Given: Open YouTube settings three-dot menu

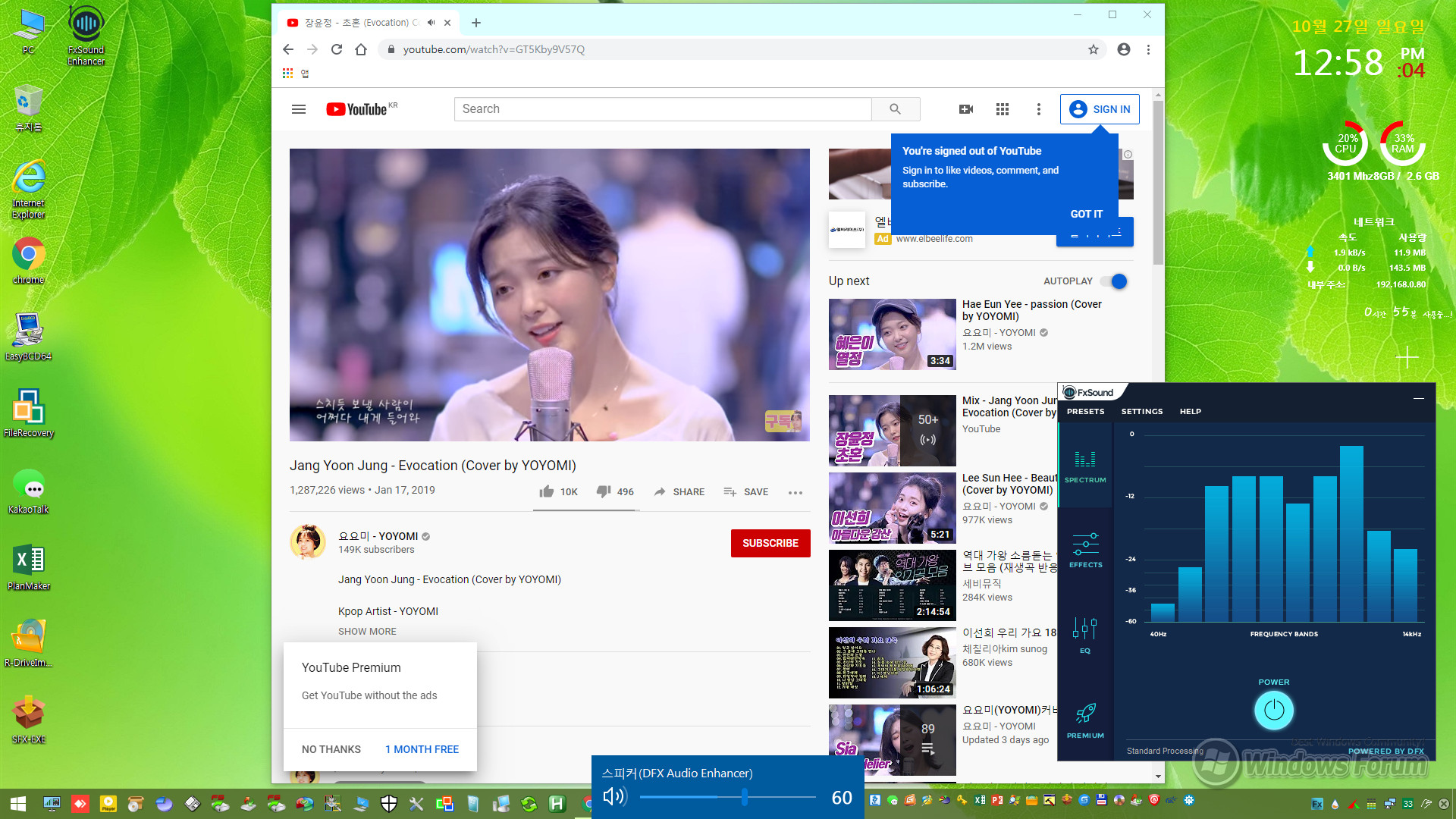Looking at the screenshot, I should coord(1038,109).
